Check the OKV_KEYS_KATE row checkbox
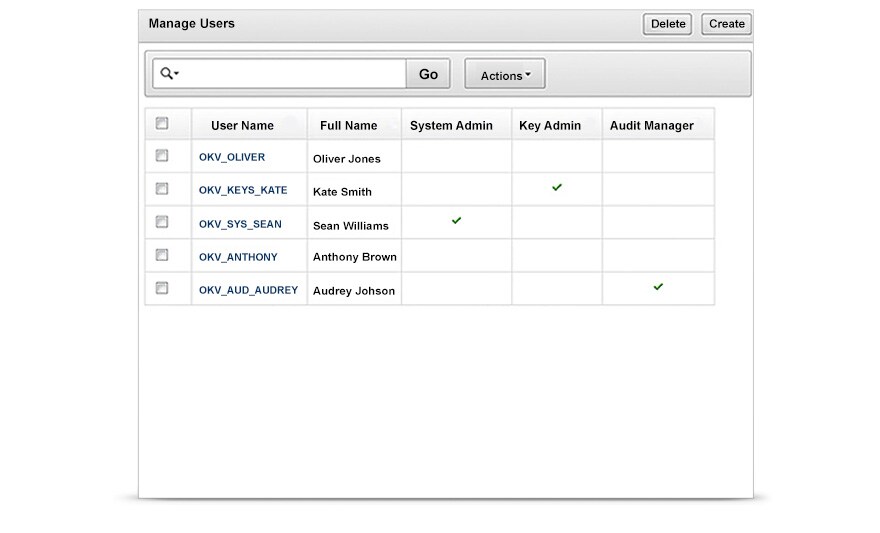The width and height of the screenshot is (880, 533). [162, 188]
